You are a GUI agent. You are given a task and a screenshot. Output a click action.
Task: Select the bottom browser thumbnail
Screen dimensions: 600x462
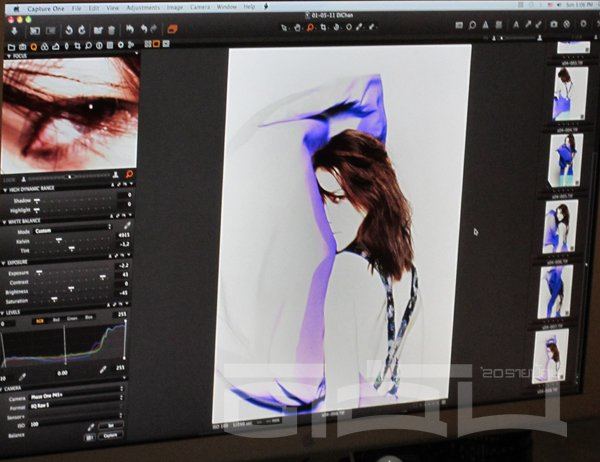tap(549, 356)
